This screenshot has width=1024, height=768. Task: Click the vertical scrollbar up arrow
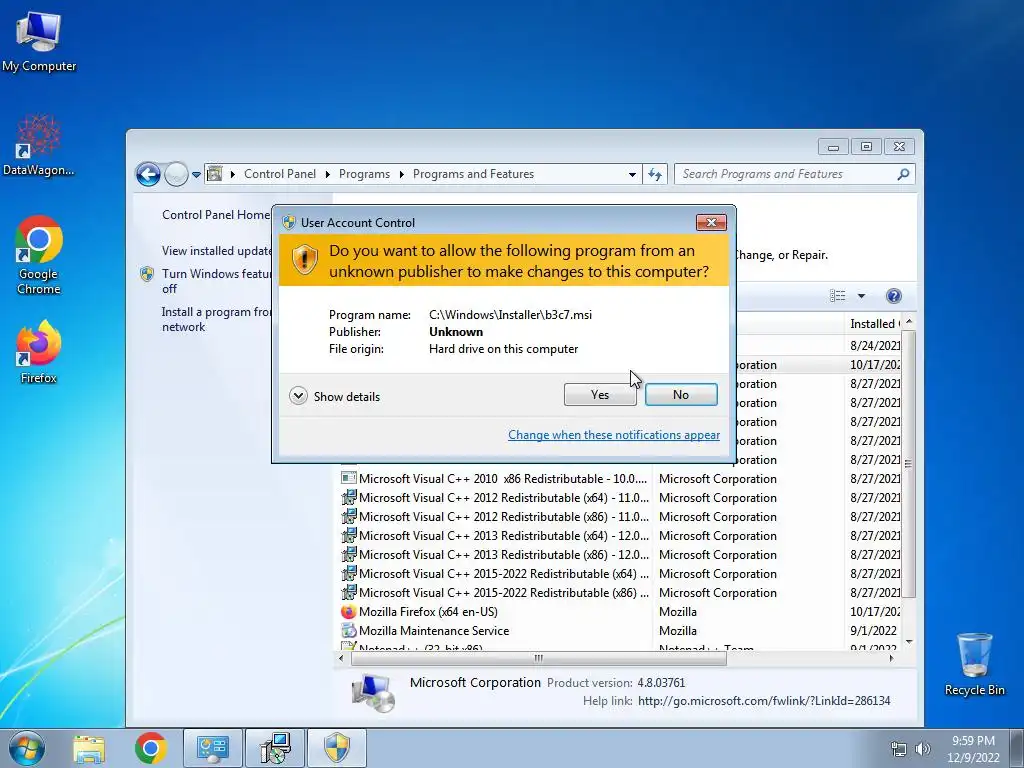(x=908, y=322)
